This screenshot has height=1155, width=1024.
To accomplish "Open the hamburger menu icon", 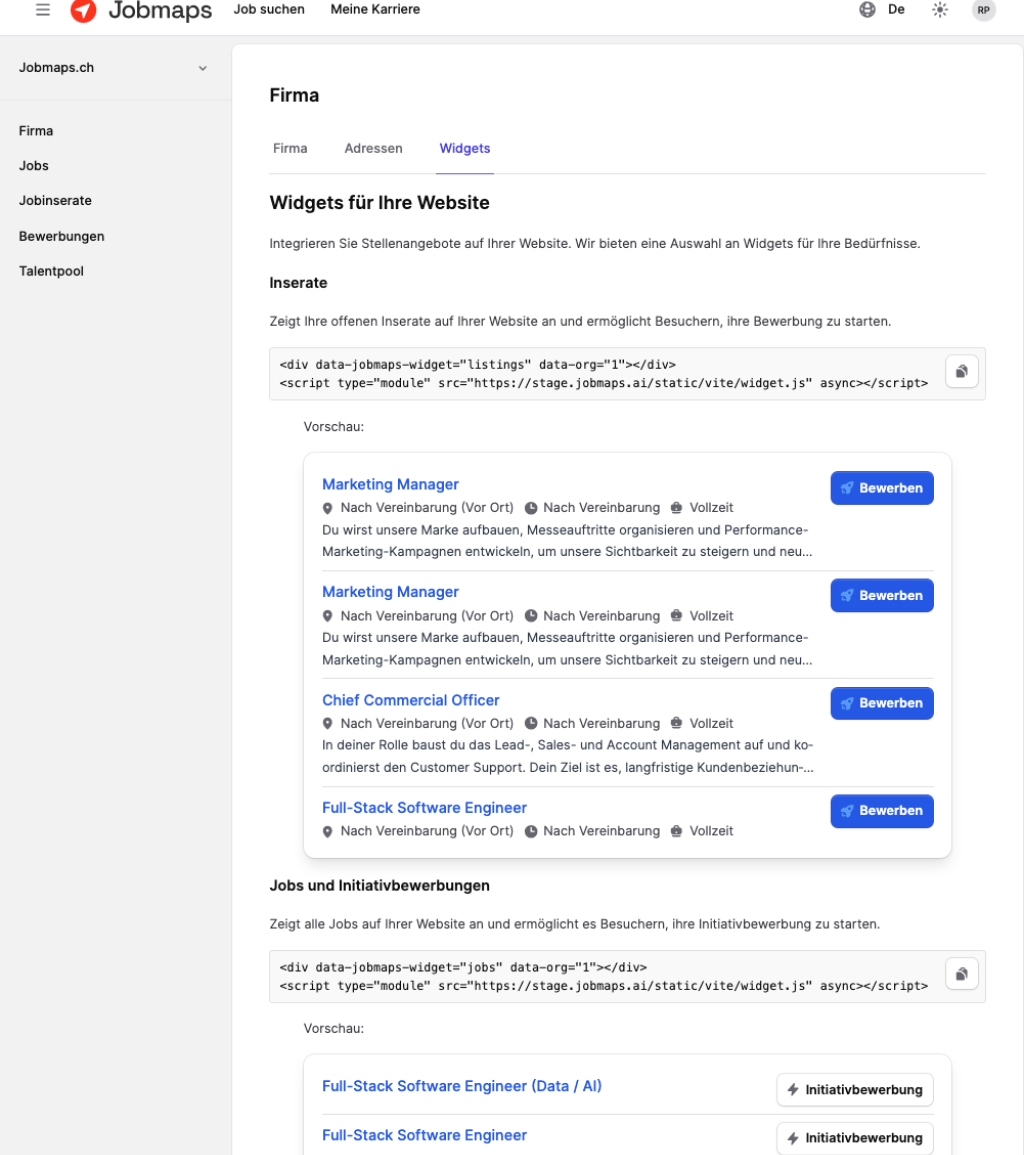I will (43, 10).
